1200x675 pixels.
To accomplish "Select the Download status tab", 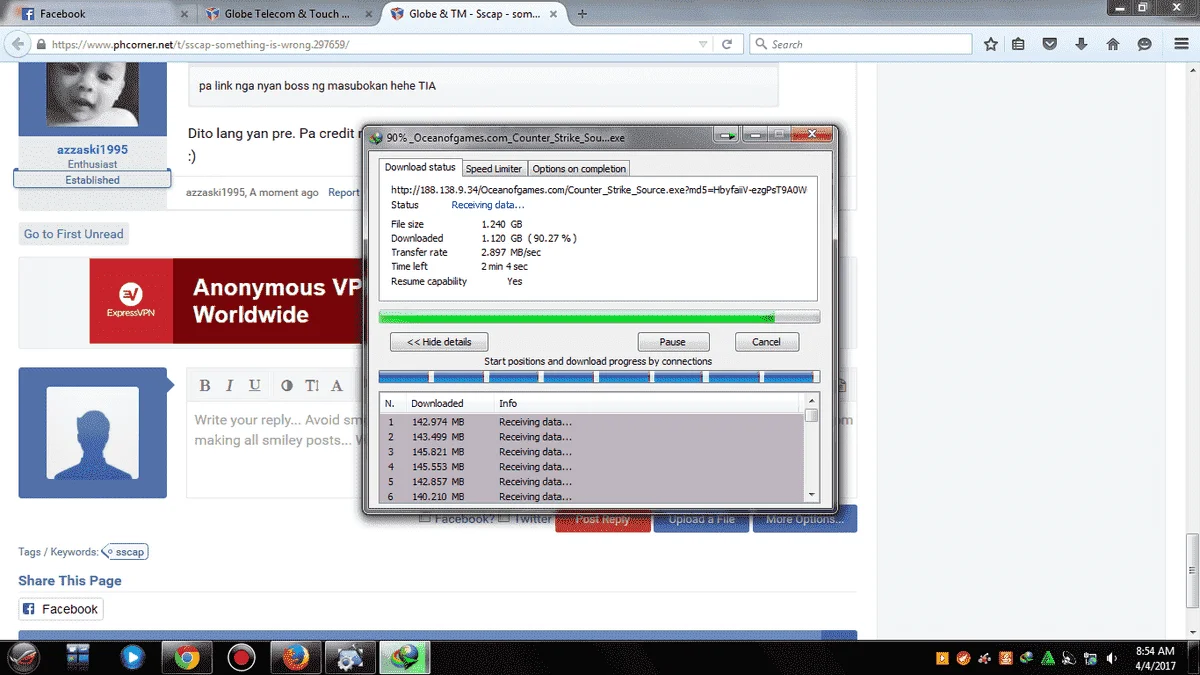I will pos(420,167).
